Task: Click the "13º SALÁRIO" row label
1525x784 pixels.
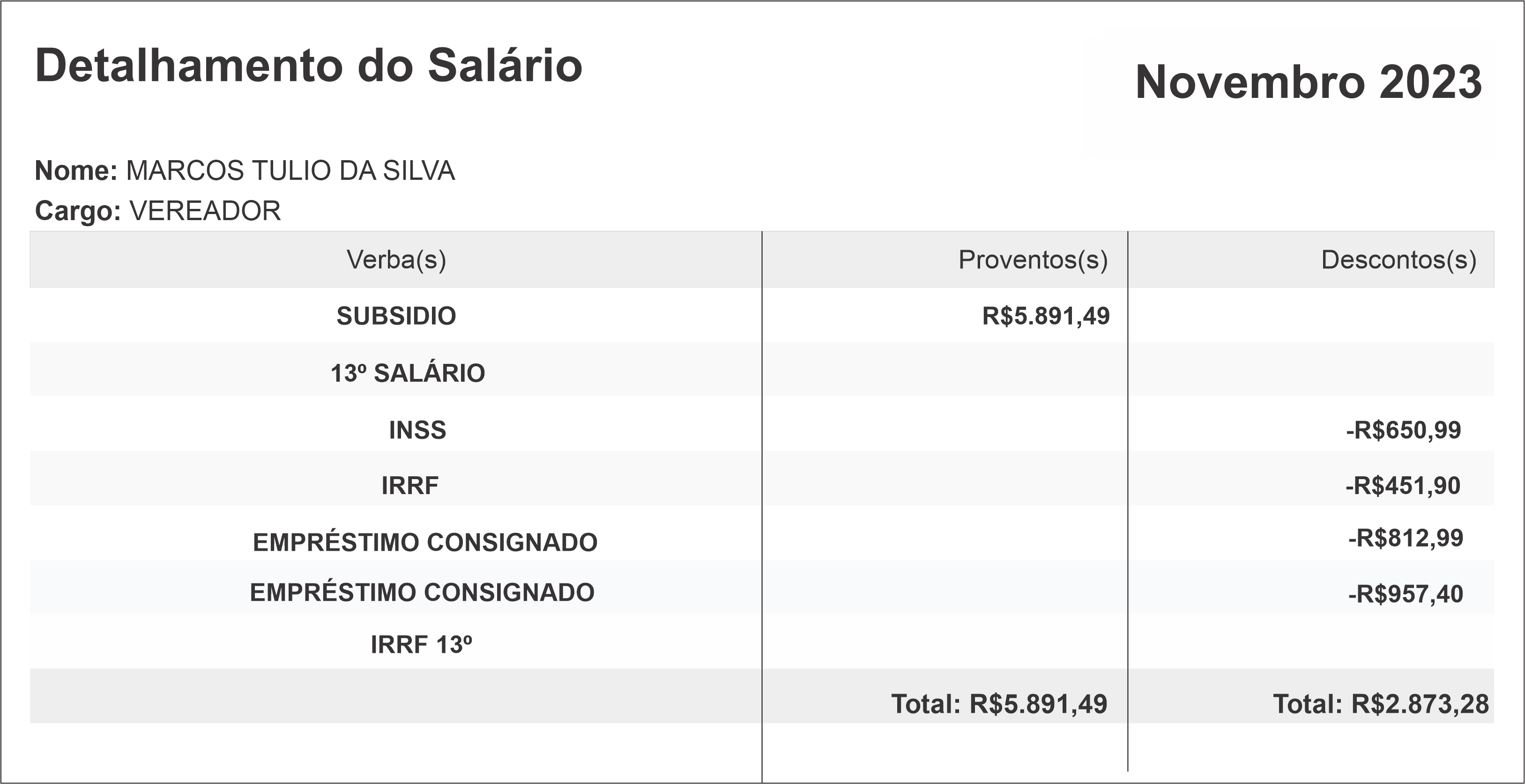Action: 407,373
